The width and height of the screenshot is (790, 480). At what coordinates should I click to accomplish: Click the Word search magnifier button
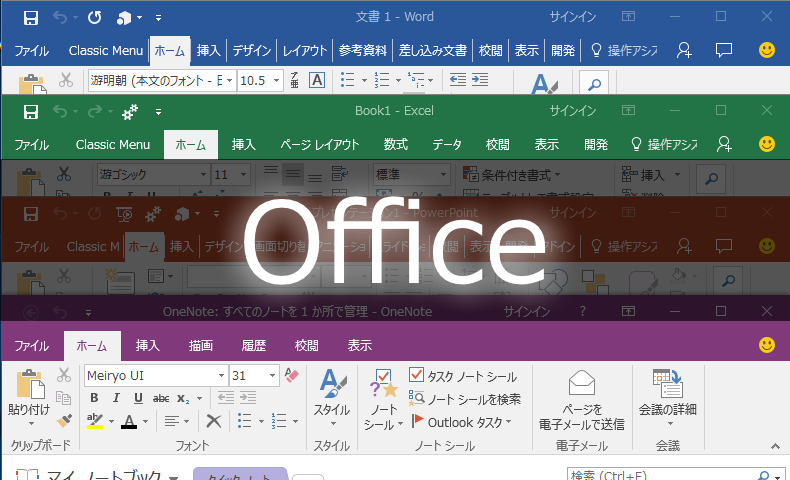pyautogui.click(x=594, y=83)
